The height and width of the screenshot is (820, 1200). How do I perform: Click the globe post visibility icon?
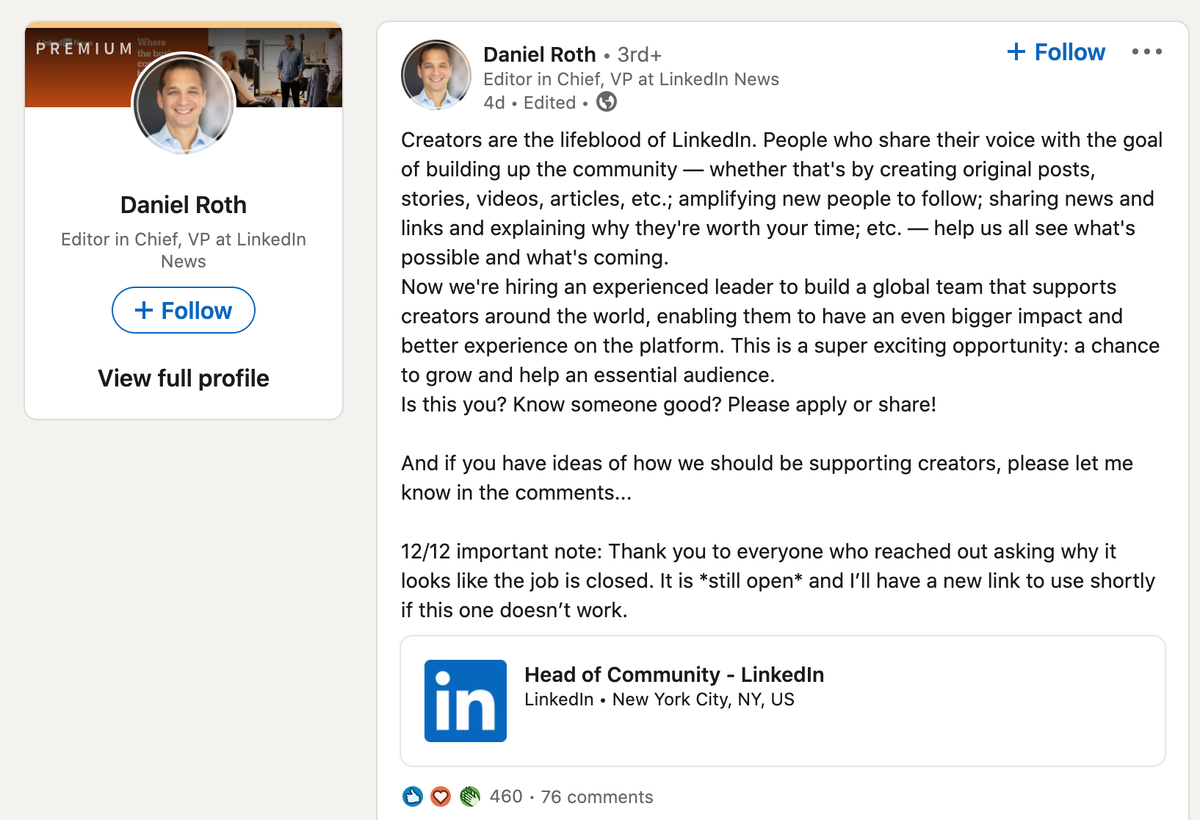click(x=606, y=102)
